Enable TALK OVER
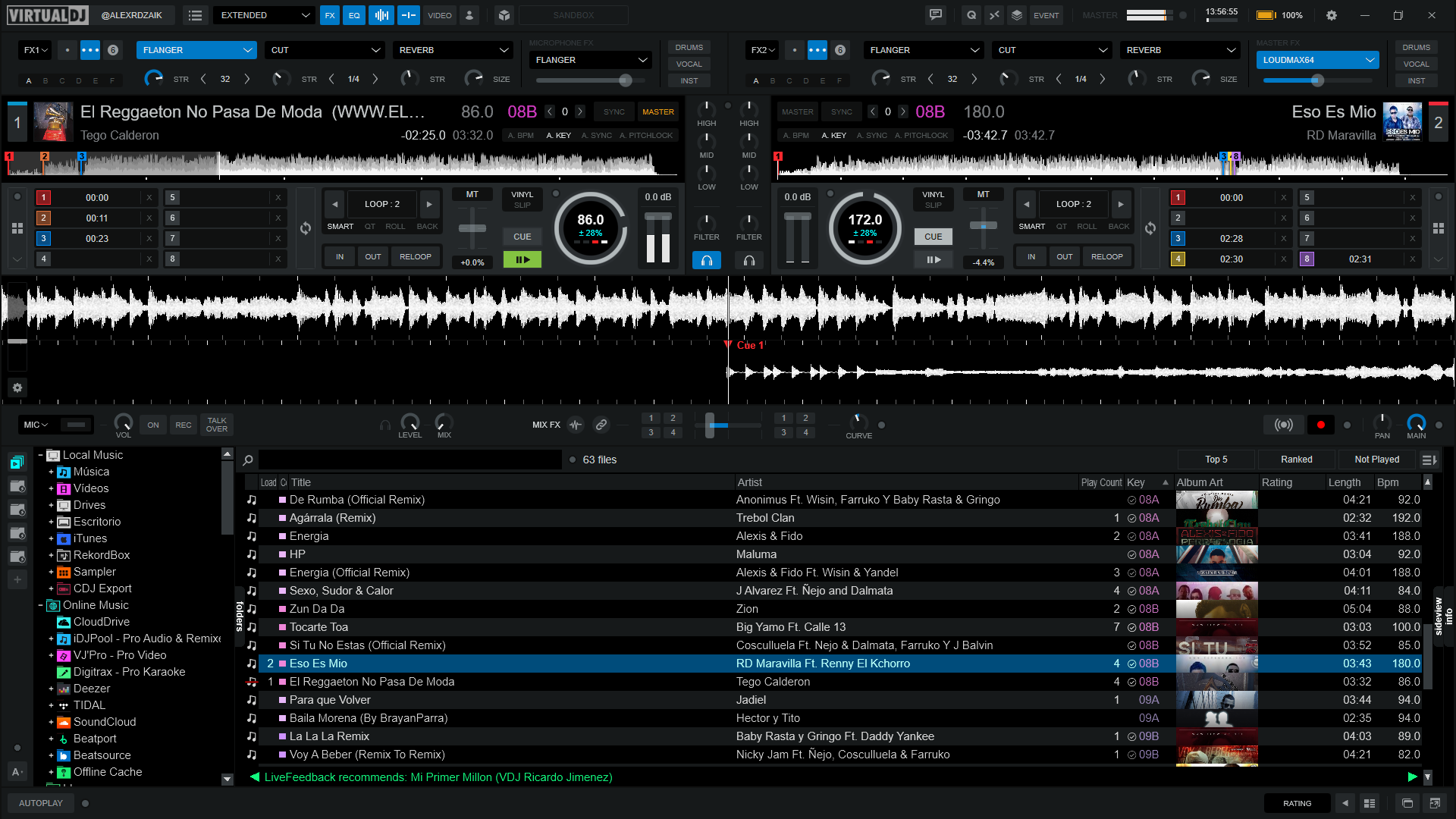1456x819 pixels. click(x=217, y=425)
